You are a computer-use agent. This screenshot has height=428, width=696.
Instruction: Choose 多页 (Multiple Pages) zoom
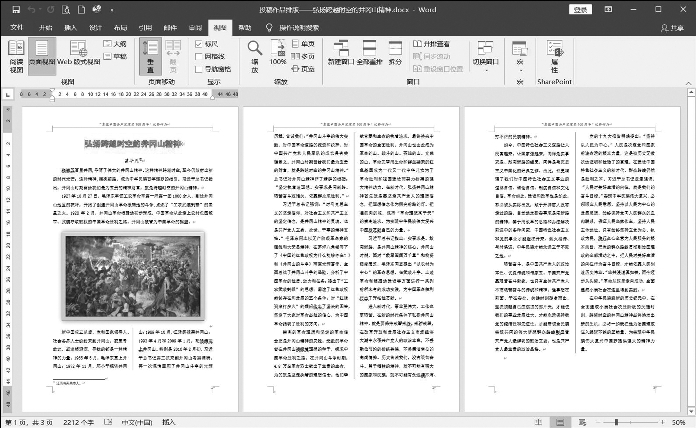coord(303,56)
